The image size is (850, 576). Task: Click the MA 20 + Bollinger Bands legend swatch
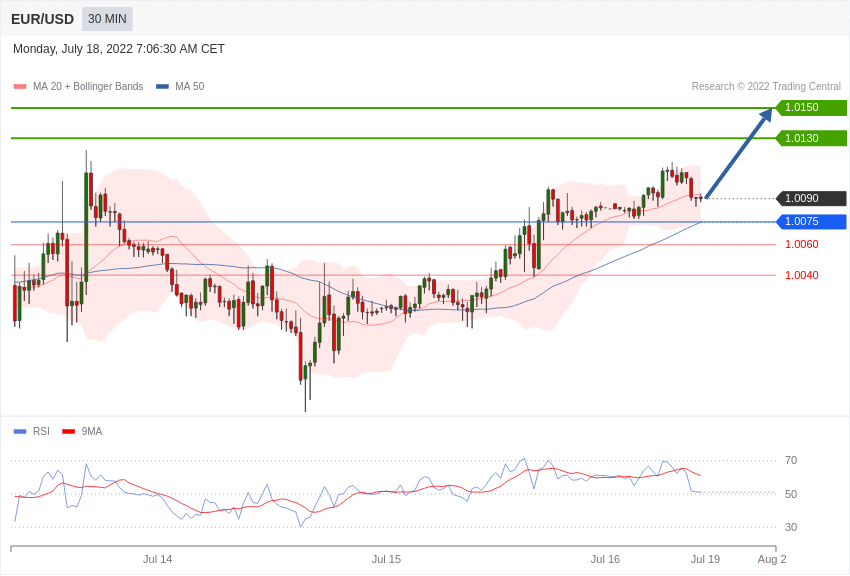tap(20, 87)
